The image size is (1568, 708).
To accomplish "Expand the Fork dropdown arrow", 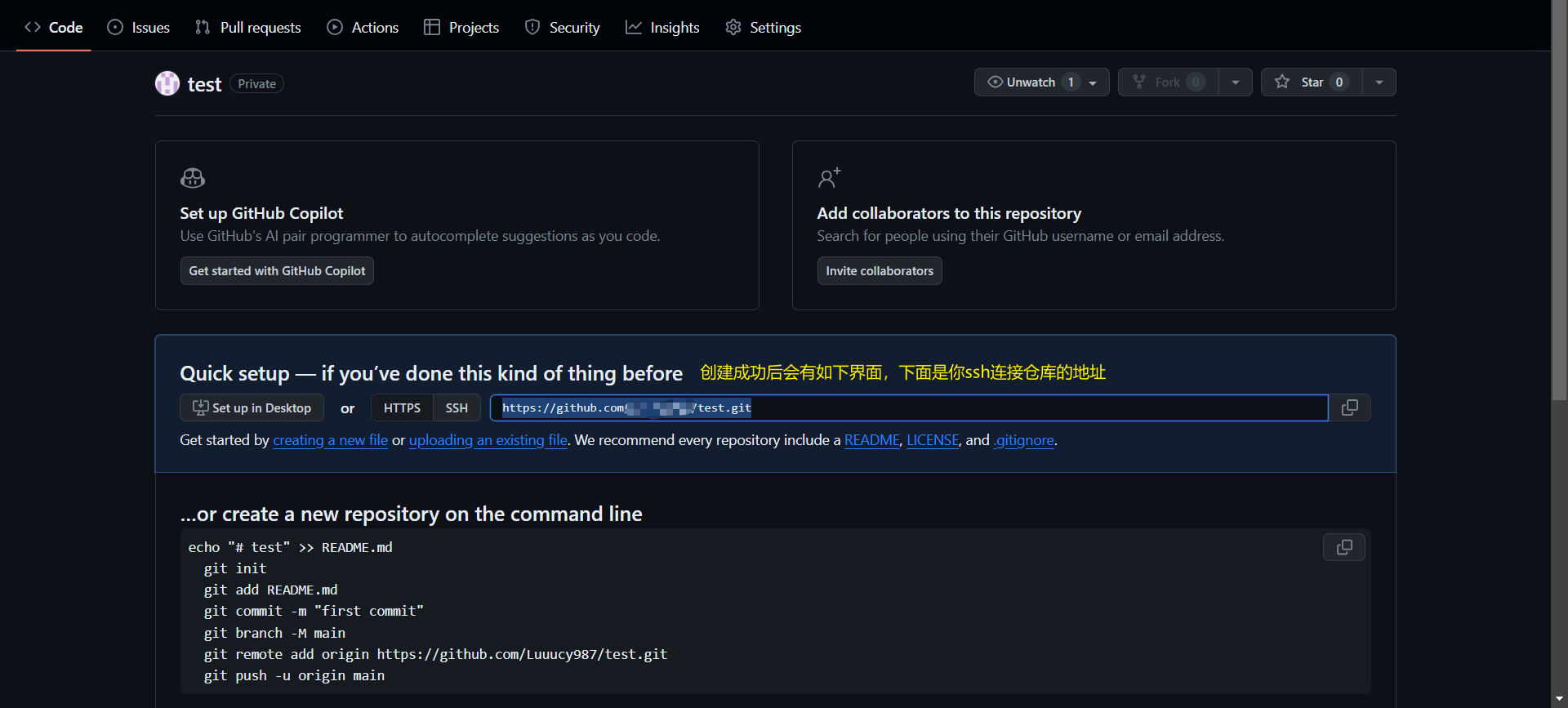I will coord(1236,82).
